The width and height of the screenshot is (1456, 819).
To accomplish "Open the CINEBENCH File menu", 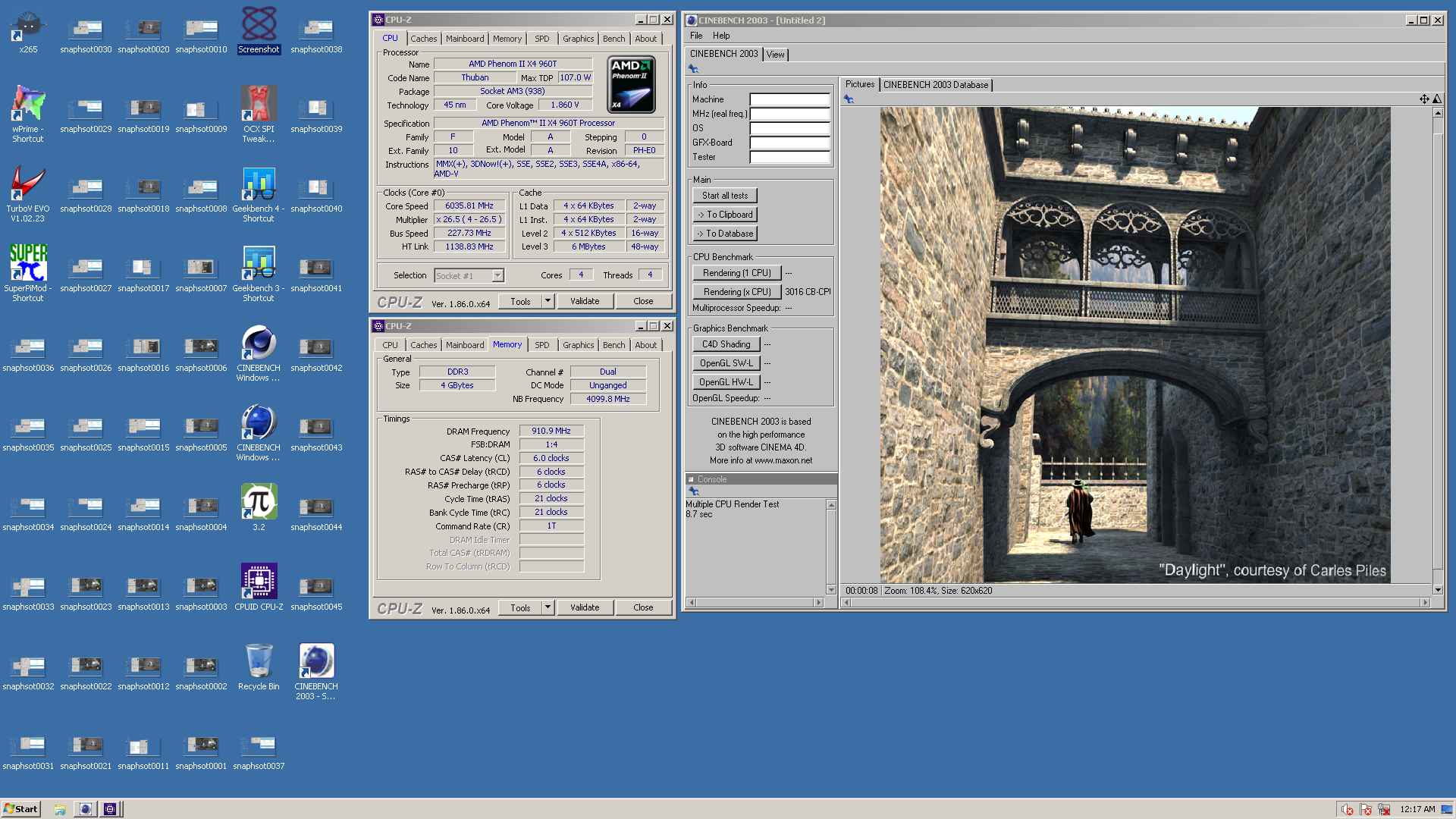I will pos(696,36).
